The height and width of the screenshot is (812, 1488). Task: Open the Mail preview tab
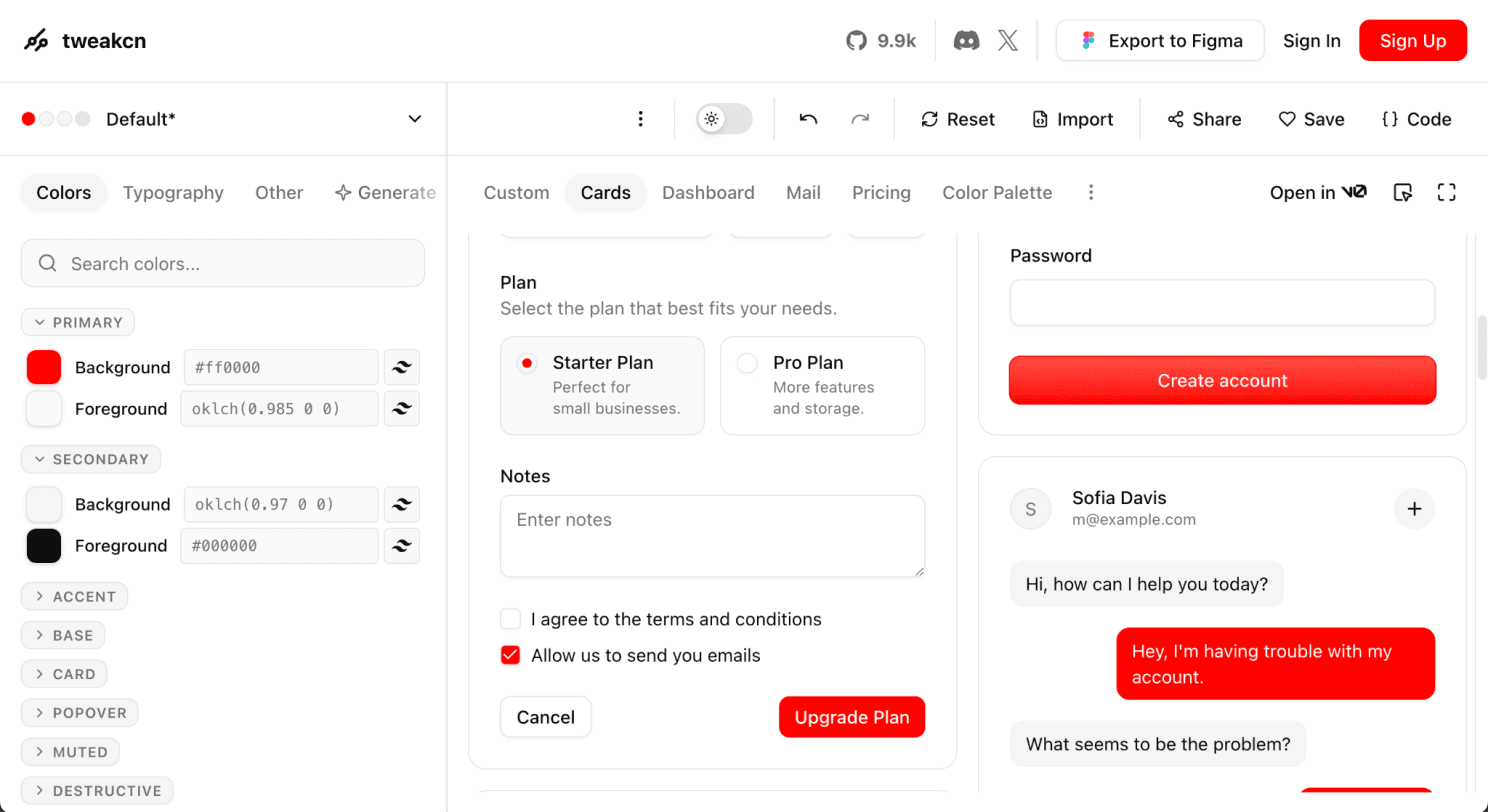[803, 192]
